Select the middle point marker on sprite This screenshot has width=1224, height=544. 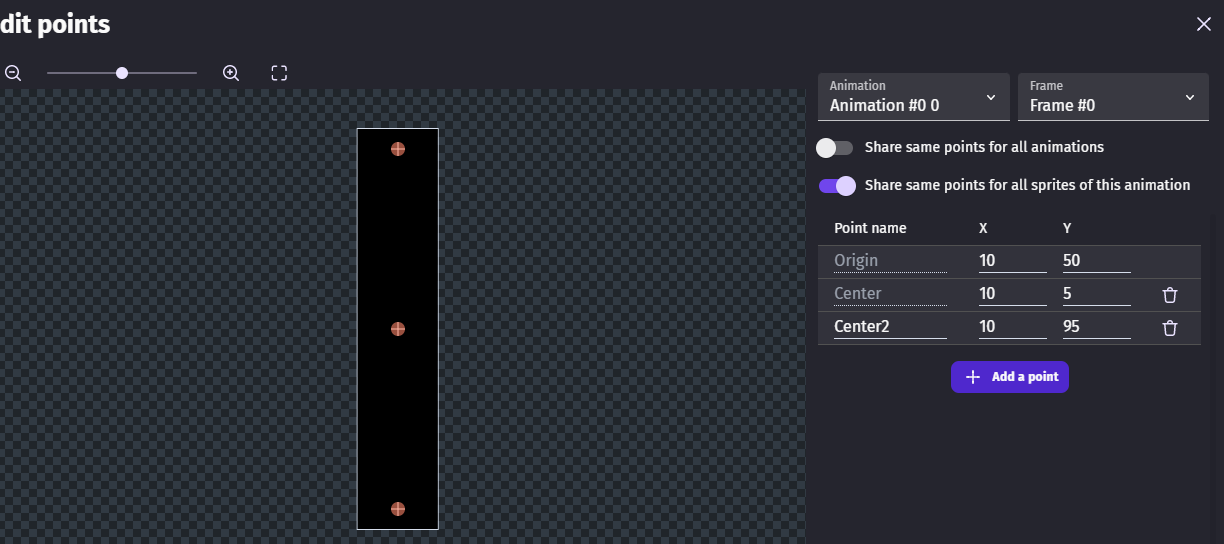pos(398,329)
